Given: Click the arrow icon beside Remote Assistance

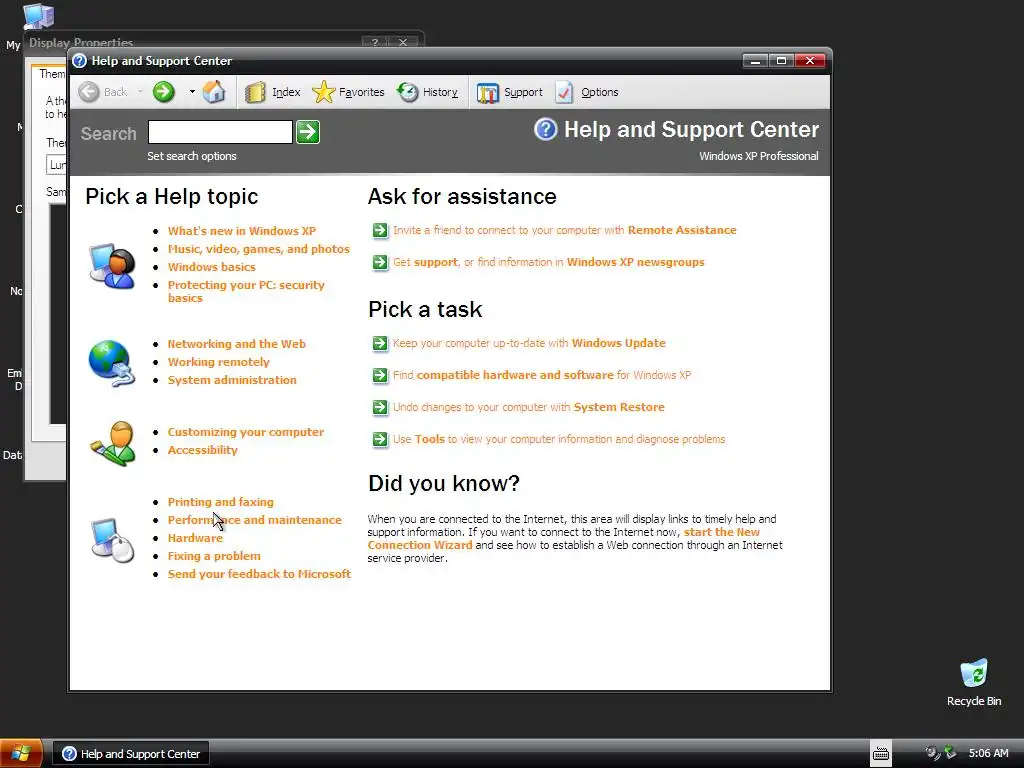Looking at the screenshot, I should coord(380,230).
